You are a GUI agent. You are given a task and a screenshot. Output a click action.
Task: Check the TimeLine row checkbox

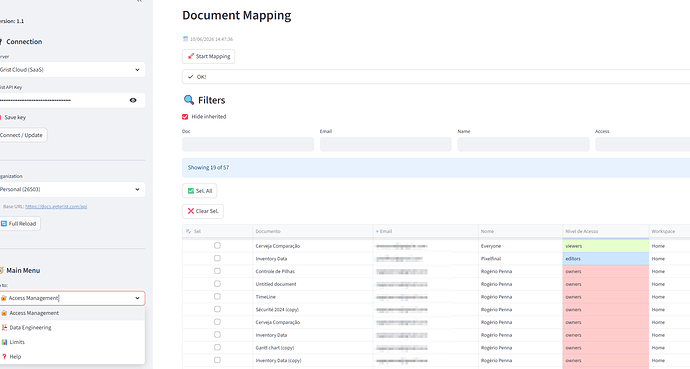[x=217, y=297]
